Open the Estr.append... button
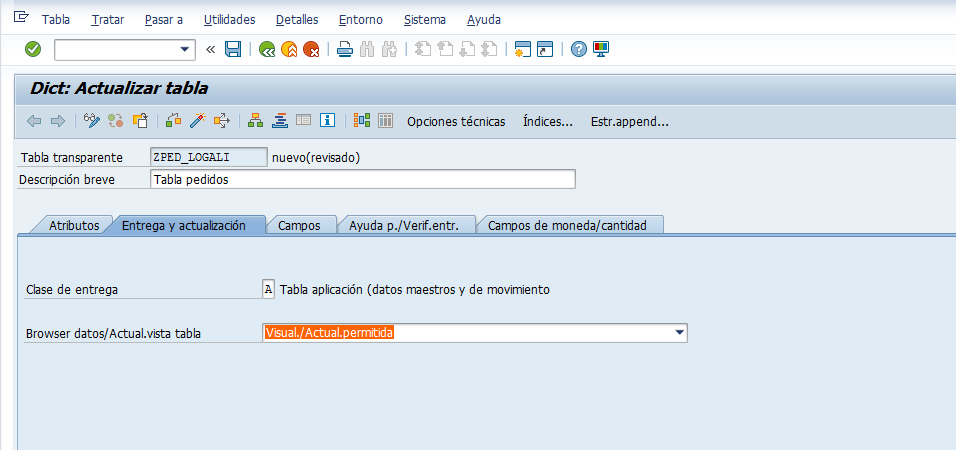 coord(630,121)
